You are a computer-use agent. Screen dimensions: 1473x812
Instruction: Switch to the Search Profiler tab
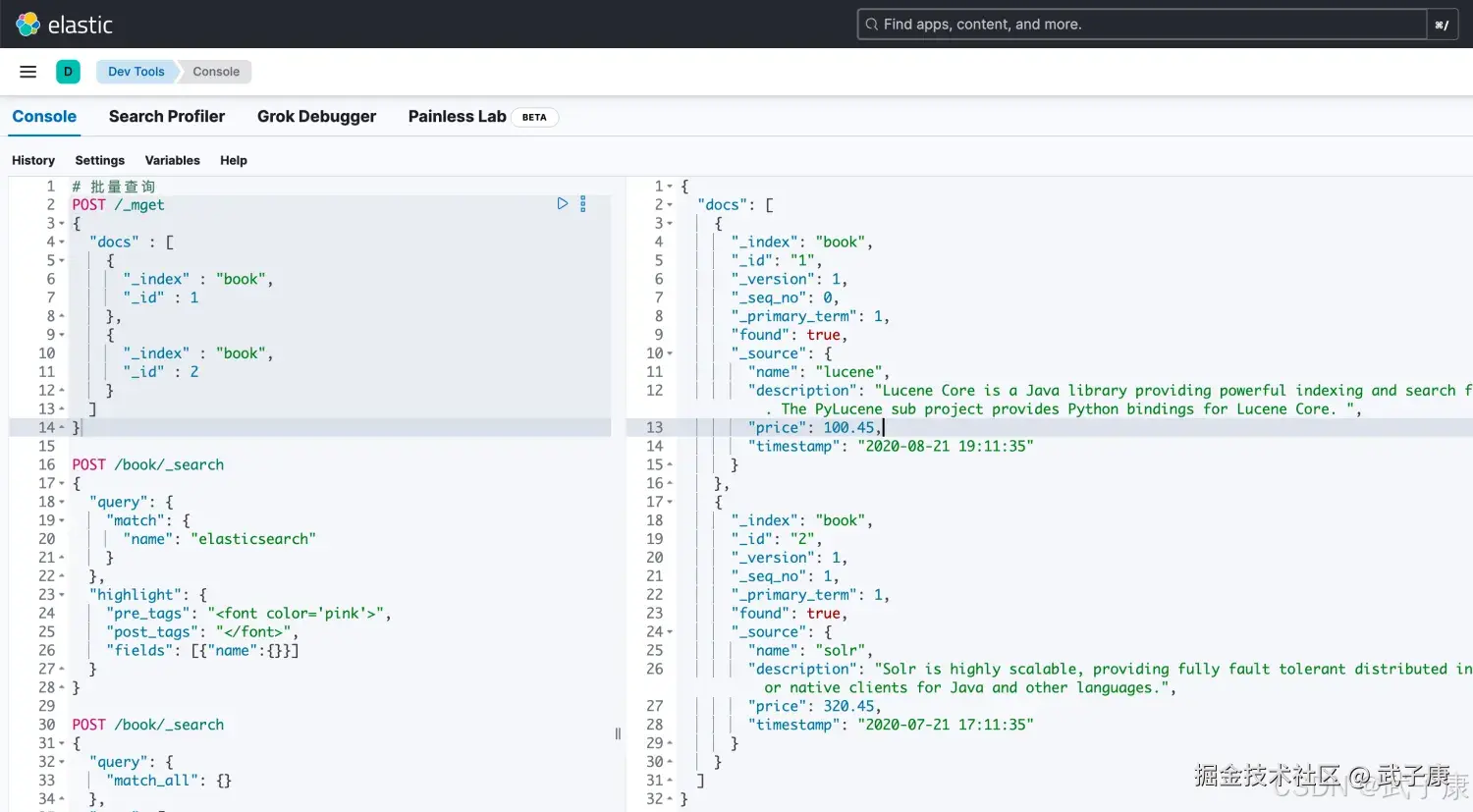point(167,117)
